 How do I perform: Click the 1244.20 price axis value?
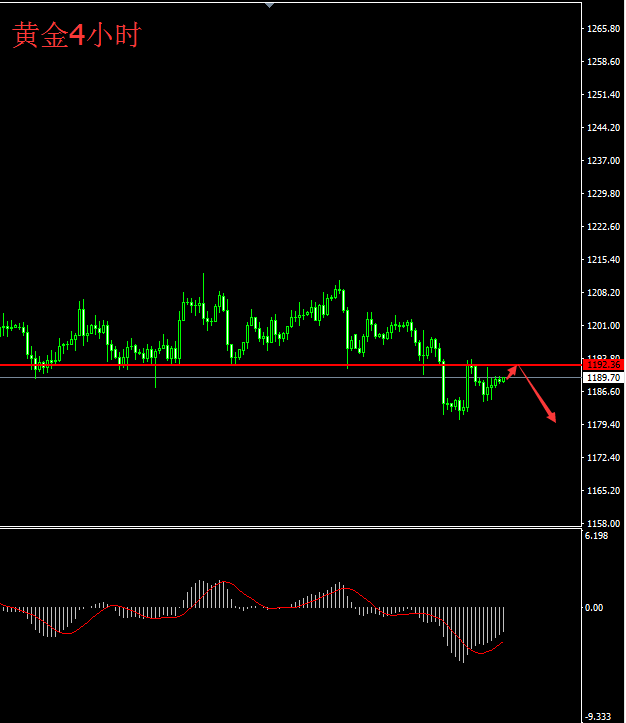click(x=603, y=128)
